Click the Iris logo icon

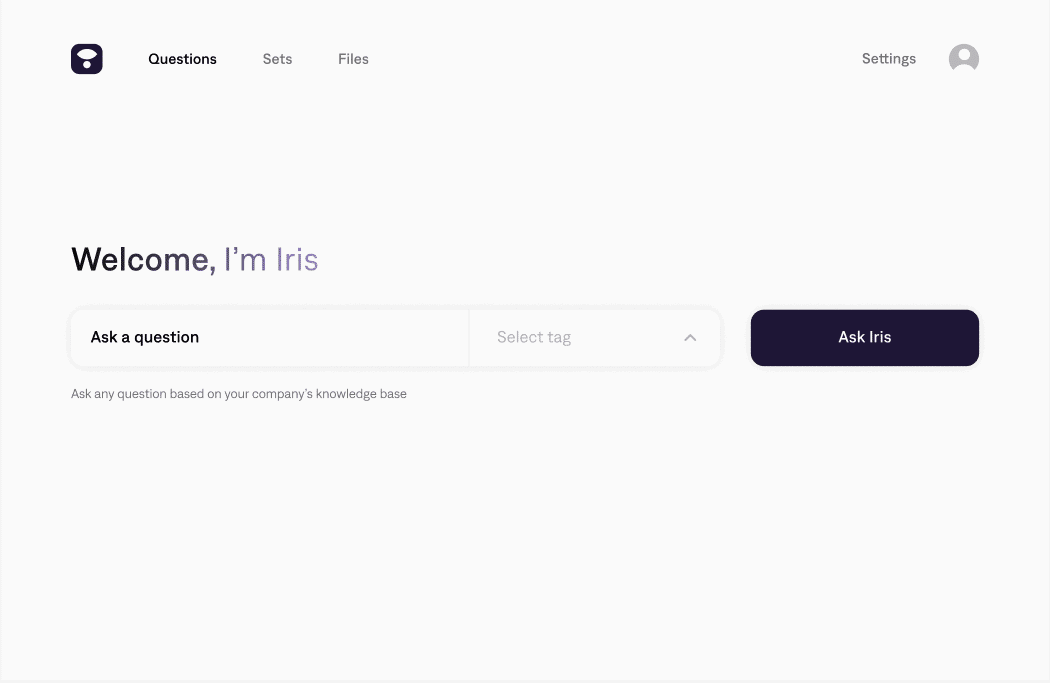tap(86, 59)
